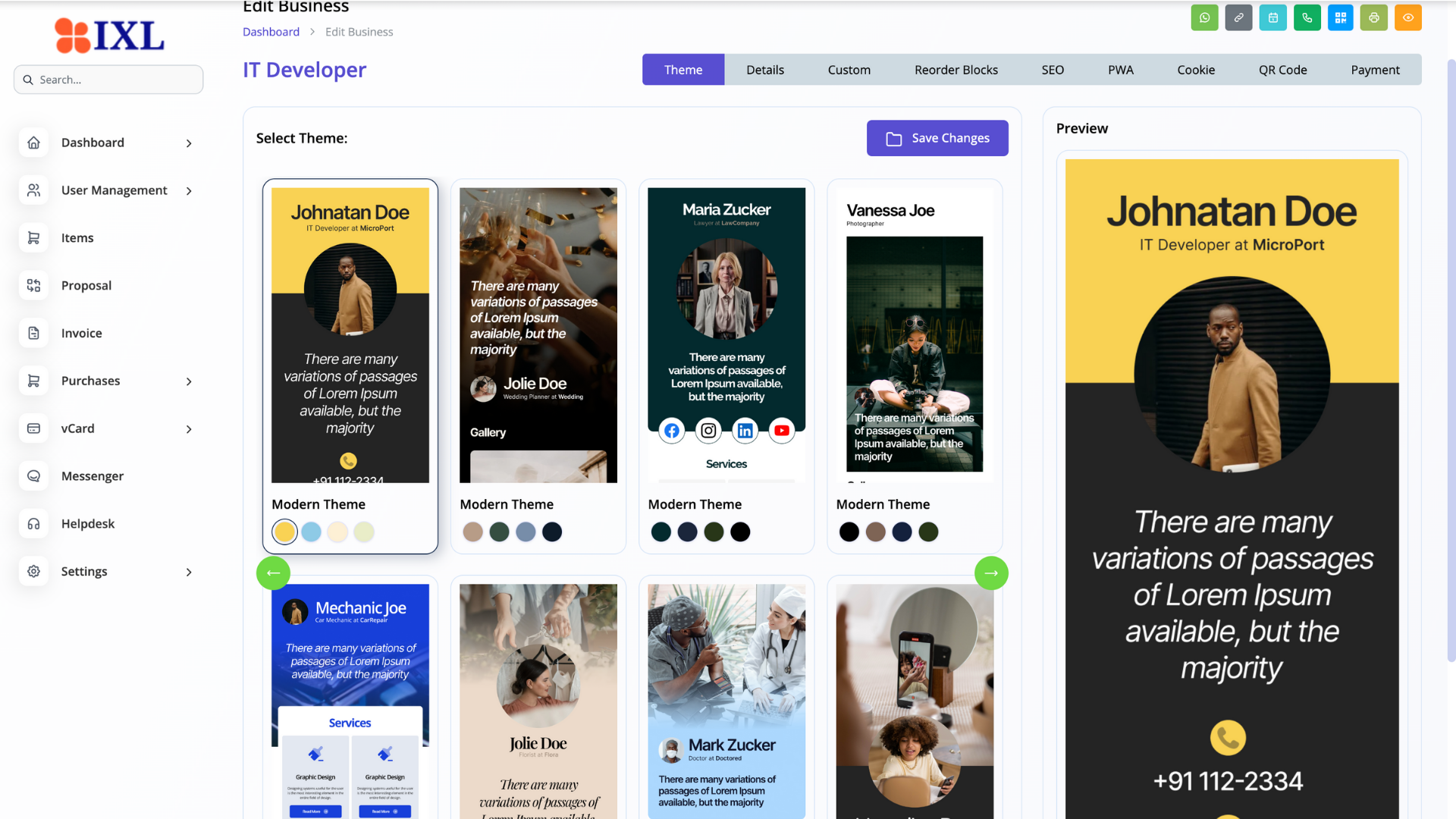Click the search magnifier icon

[x=28, y=80]
